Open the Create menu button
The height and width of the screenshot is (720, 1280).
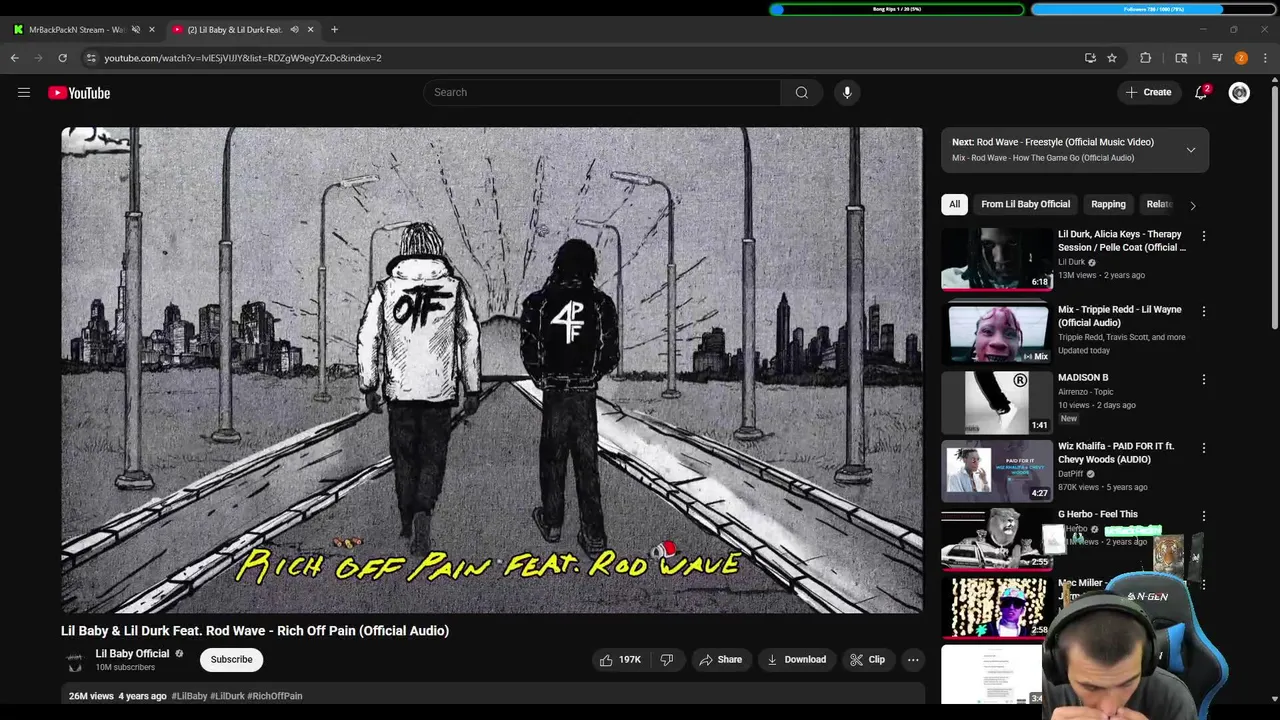[1148, 92]
